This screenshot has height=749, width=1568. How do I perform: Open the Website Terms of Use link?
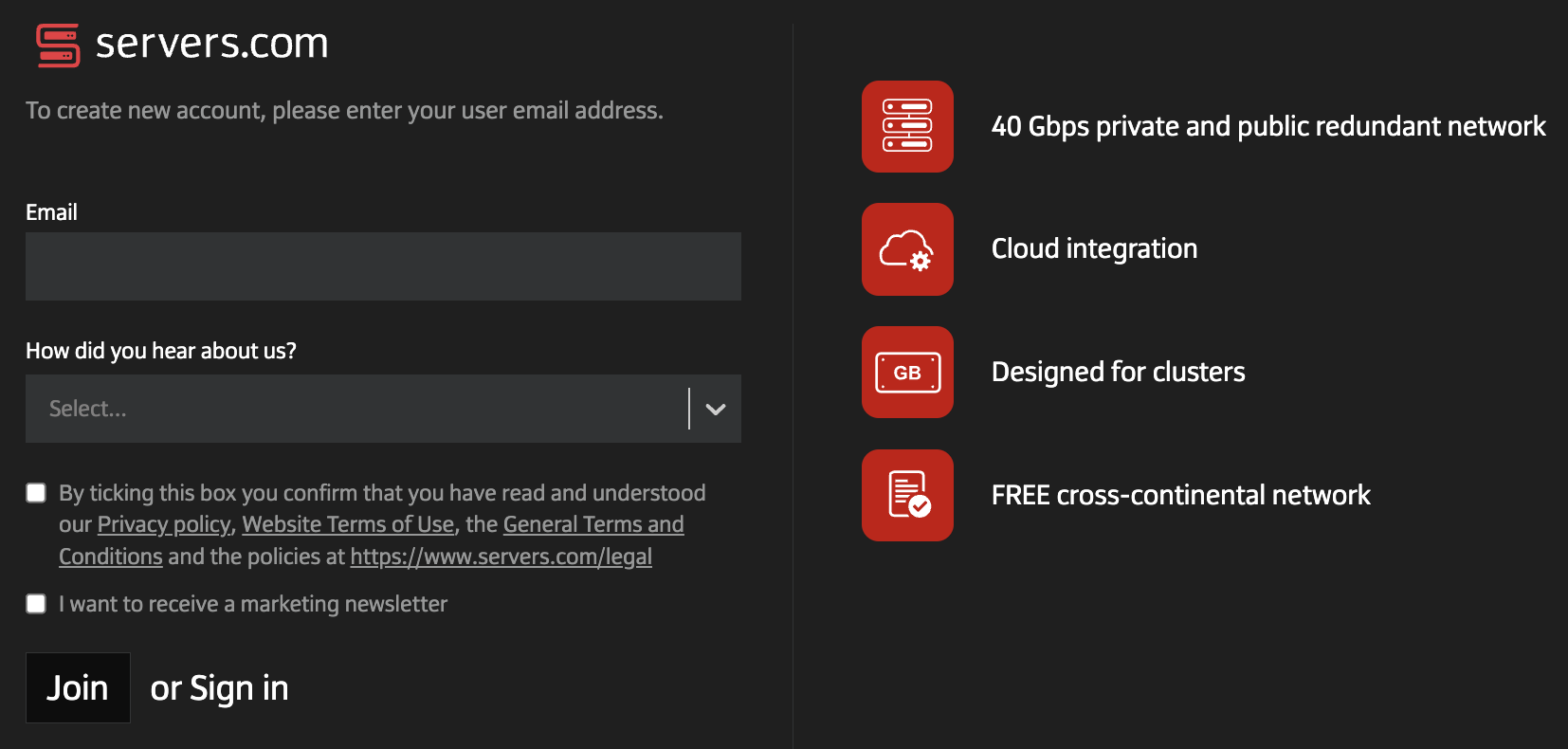point(348,524)
